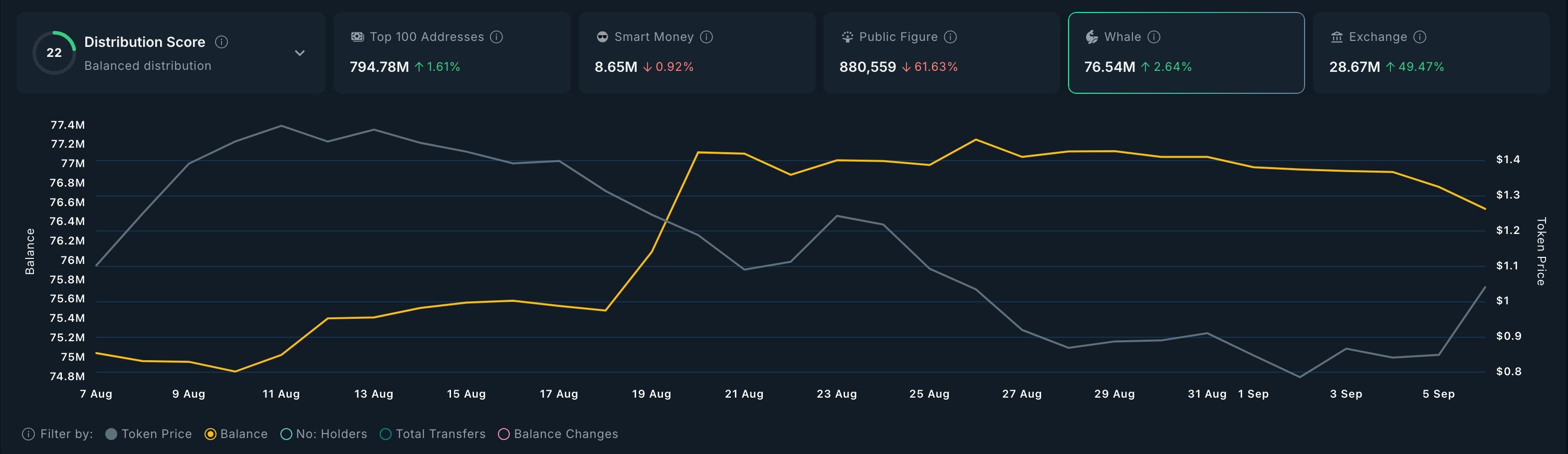Click the Top 100 Addresses info icon

(496, 36)
